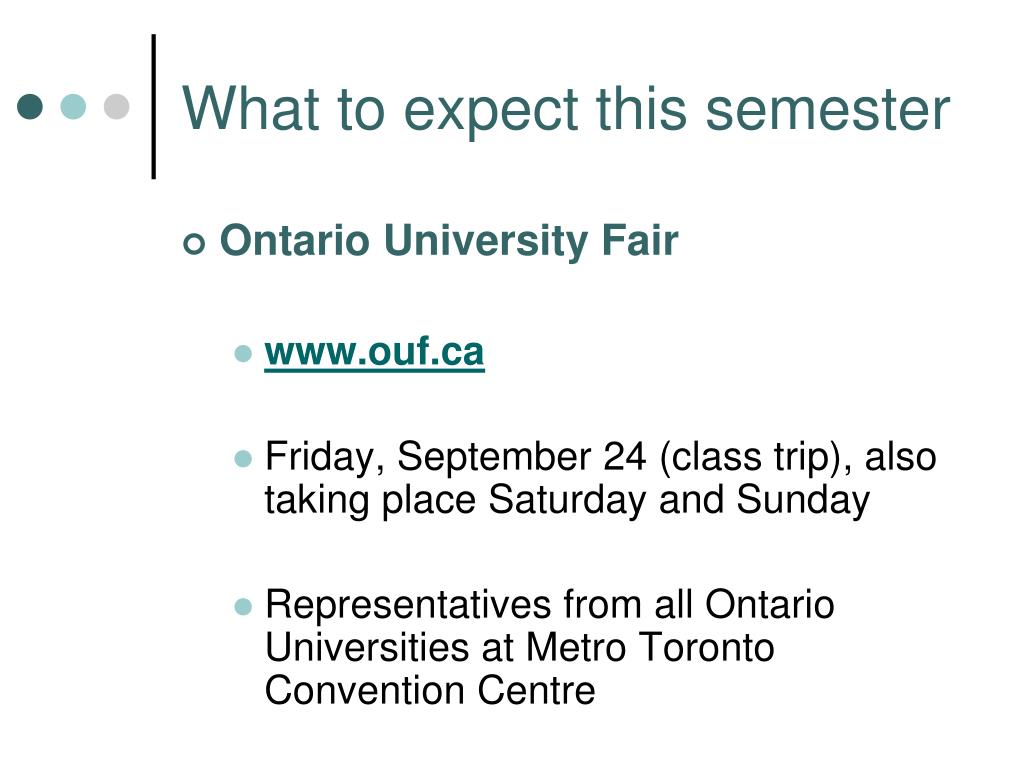Click the Ontario University Fair heading
The height and width of the screenshot is (768, 1024).
click(449, 241)
